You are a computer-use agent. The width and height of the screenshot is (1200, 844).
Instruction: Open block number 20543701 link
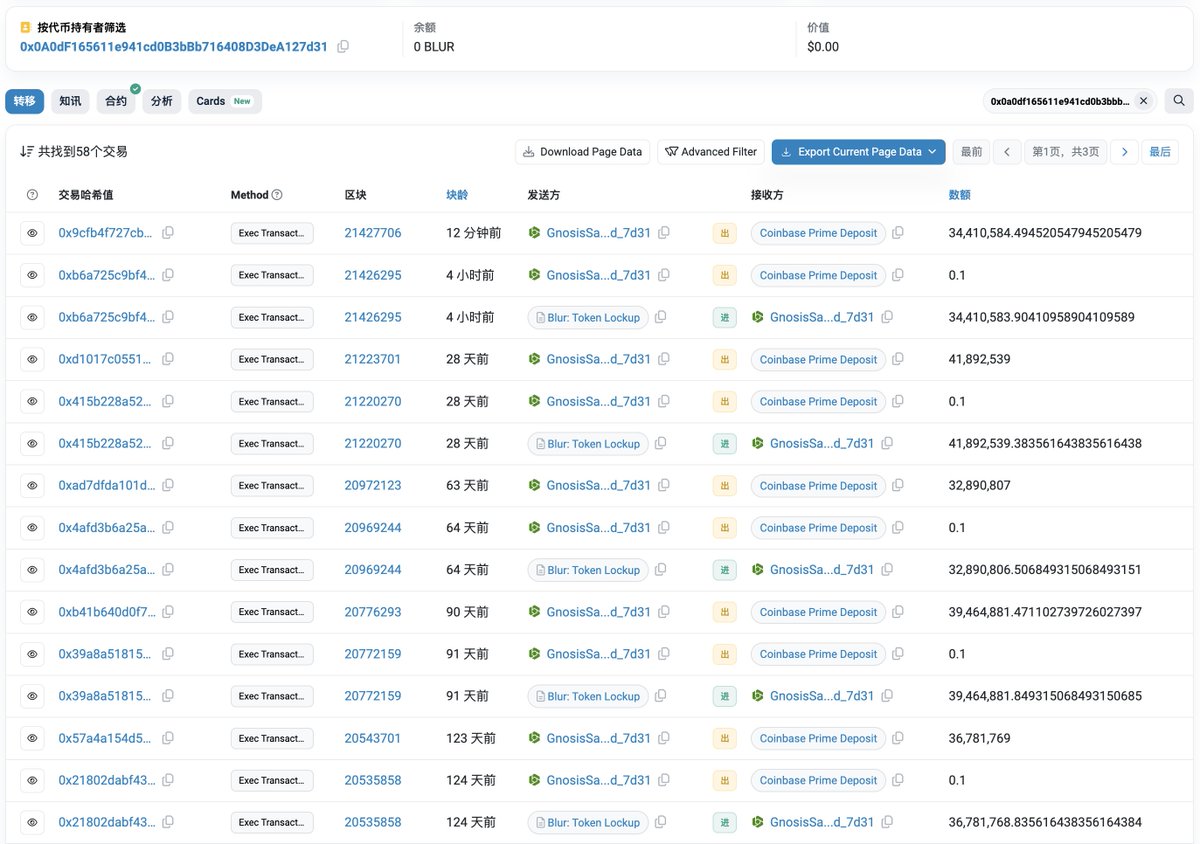tap(373, 738)
